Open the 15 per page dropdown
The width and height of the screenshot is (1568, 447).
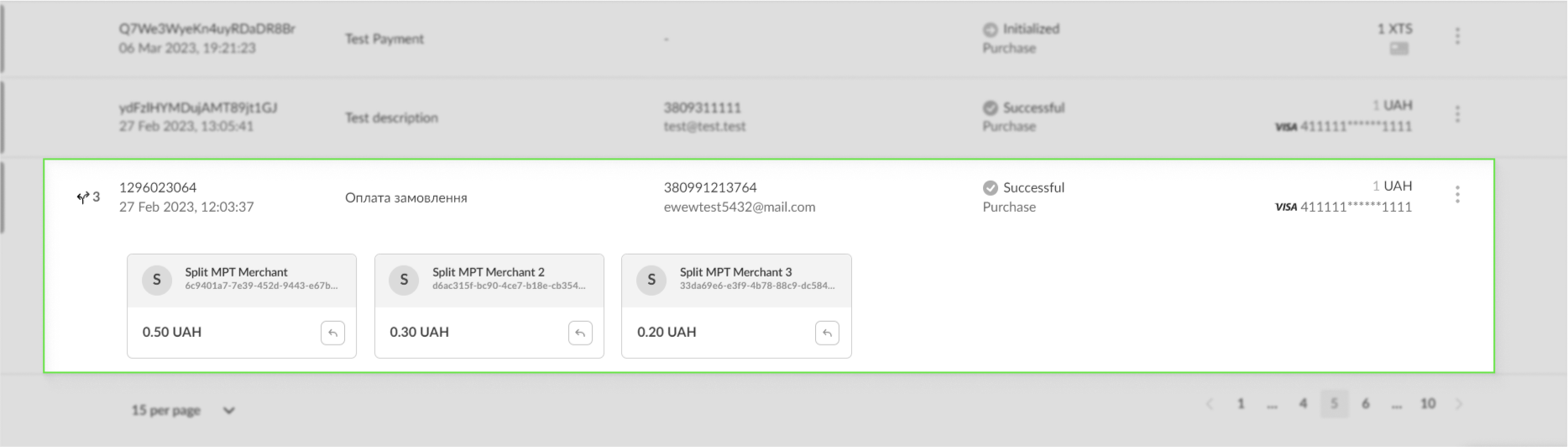pos(183,411)
